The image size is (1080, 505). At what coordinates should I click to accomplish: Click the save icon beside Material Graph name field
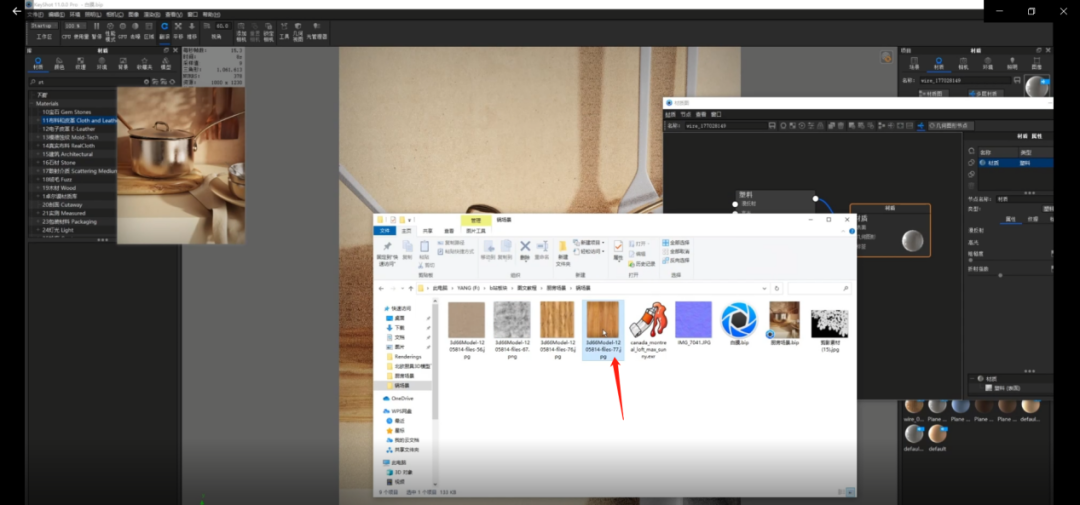point(773,126)
